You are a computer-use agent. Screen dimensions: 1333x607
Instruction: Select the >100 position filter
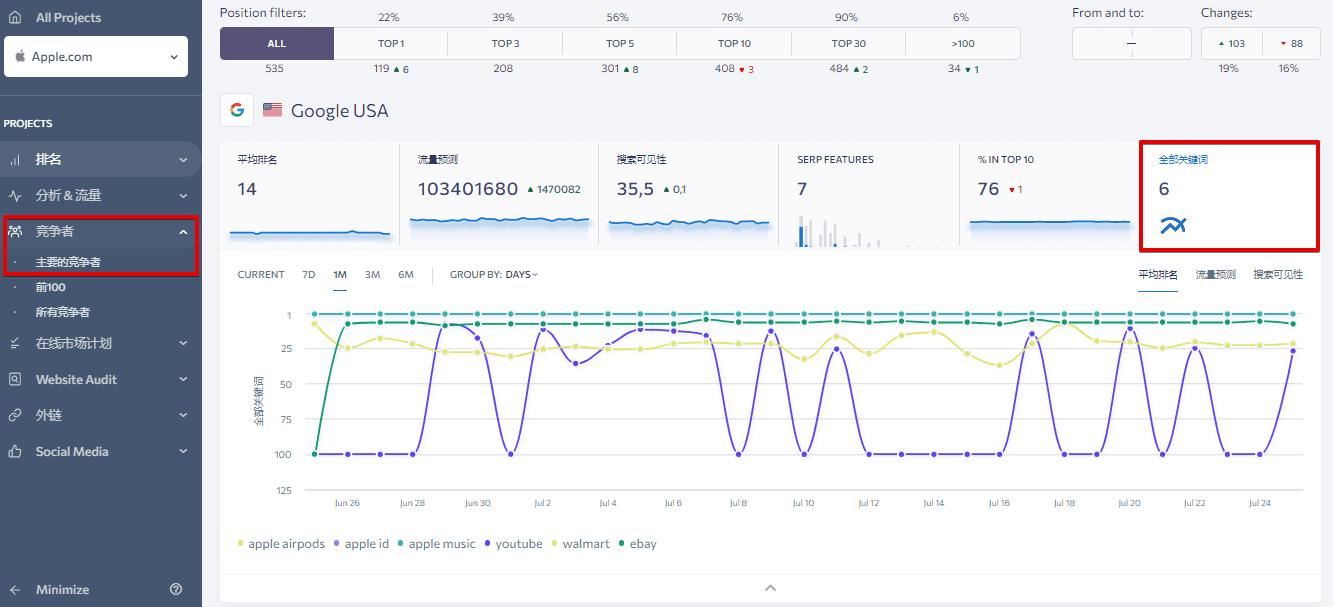click(963, 44)
